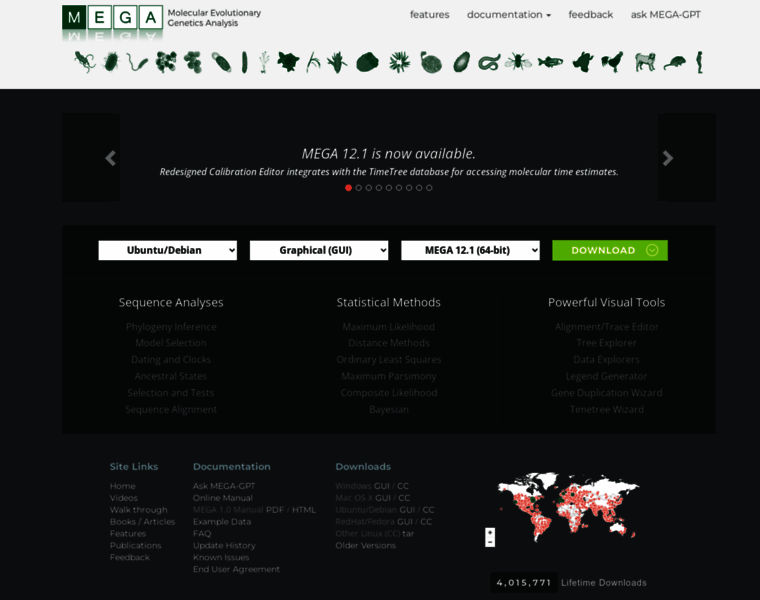The height and width of the screenshot is (600, 760).
Task: Click the oval seed-shaped icon
Action: pyautogui.click(x=461, y=62)
